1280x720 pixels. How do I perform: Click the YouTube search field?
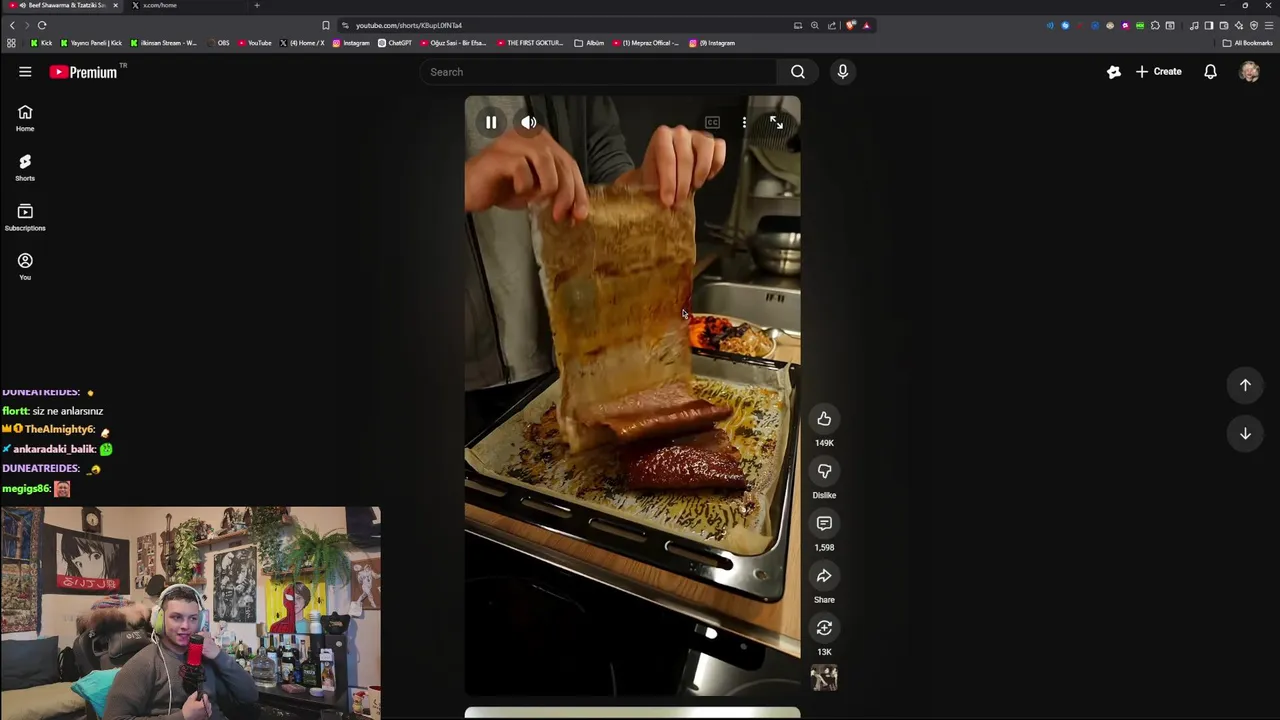pos(598,72)
